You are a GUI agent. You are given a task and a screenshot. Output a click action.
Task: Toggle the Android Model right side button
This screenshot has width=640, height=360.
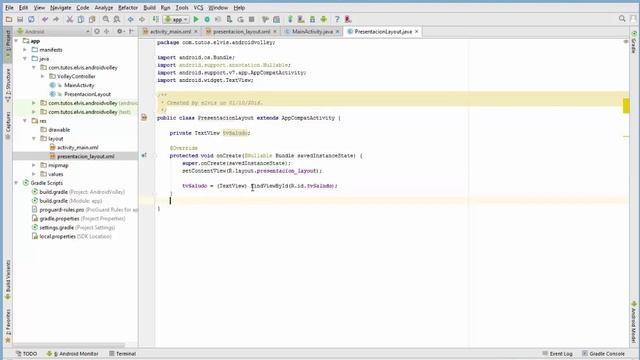click(634, 322)
